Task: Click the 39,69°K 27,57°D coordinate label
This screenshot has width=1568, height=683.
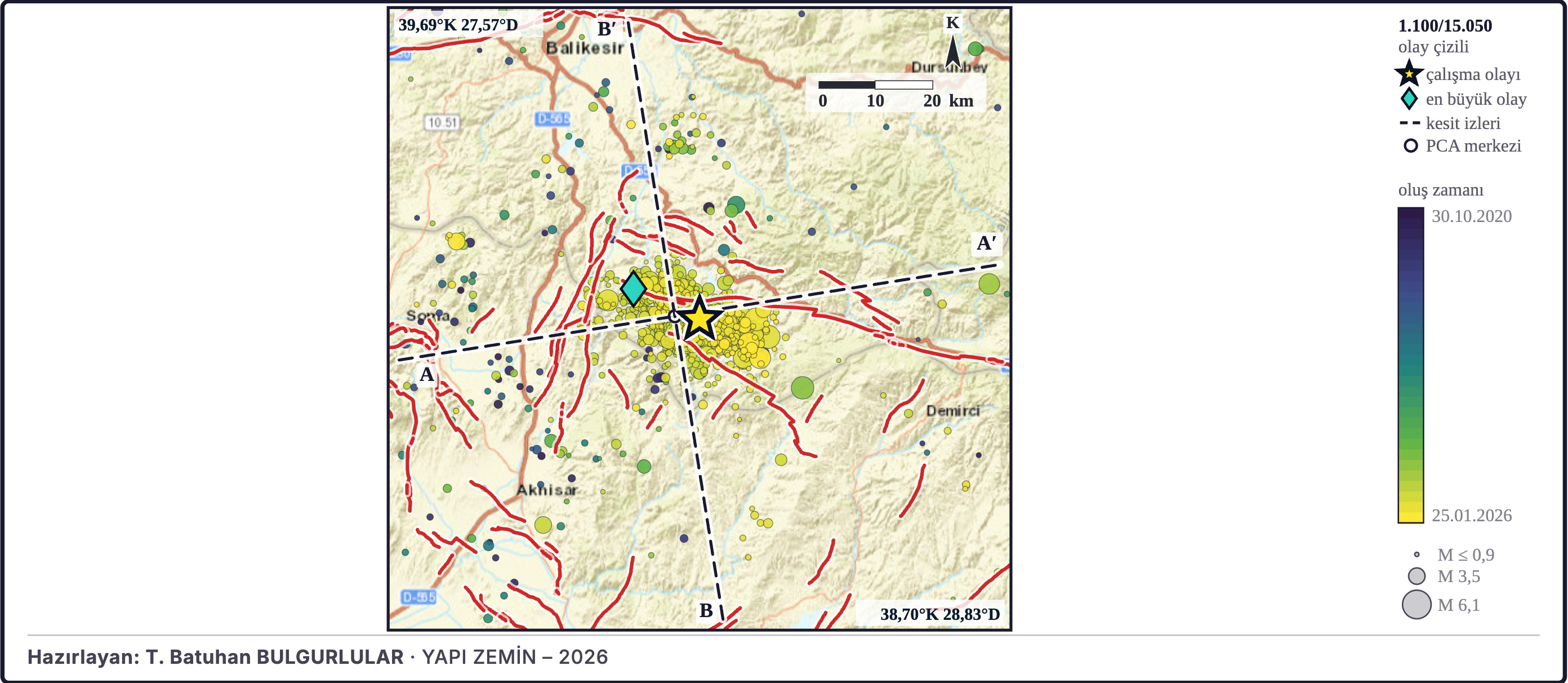Action: tap(458, 25)
